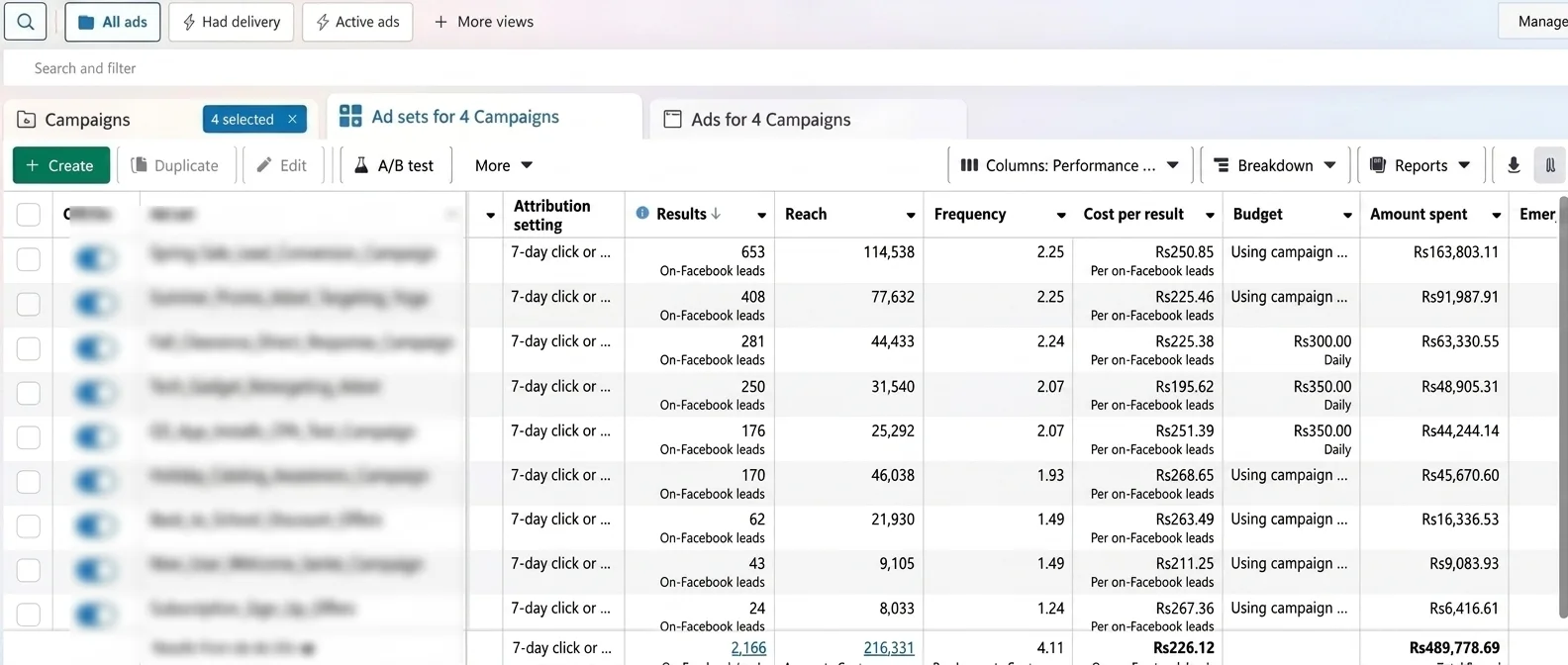Open the Campaigns tab
This screenshot has height=665, width=1568.
pos(87,120)
